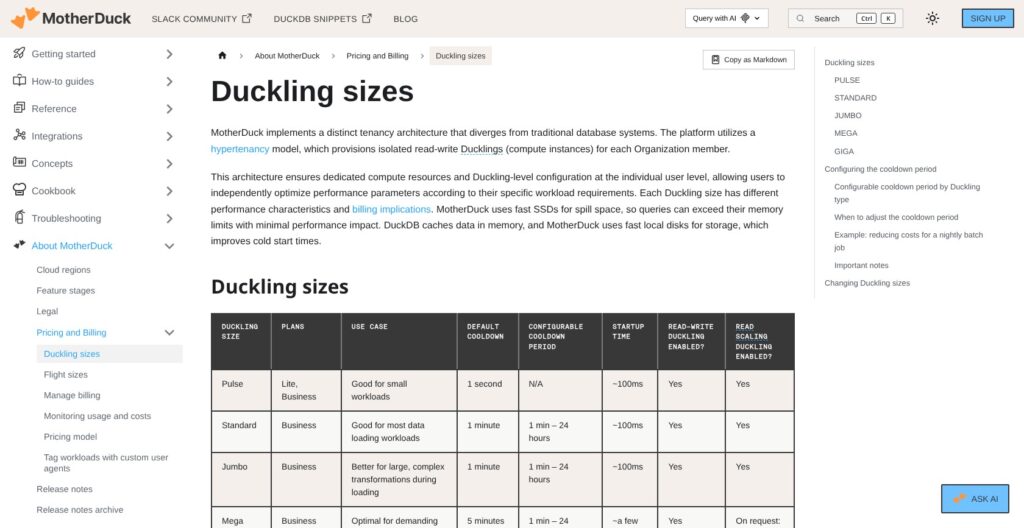Follow the billing implications link
This screenshot has width=1024, height=528.
391,209
